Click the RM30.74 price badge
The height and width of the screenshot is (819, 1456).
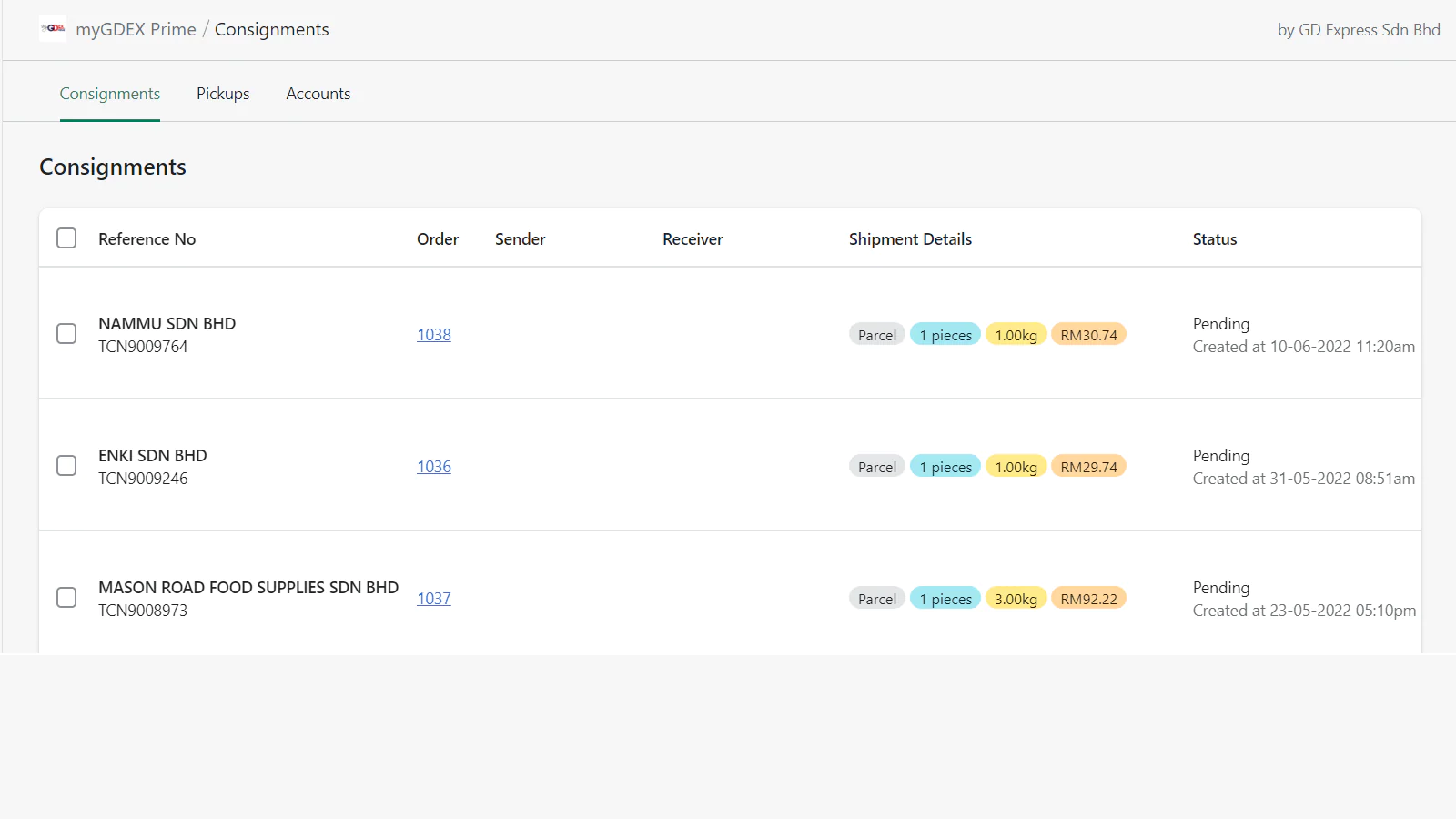pyautogui.click(x=1088, y=335)
